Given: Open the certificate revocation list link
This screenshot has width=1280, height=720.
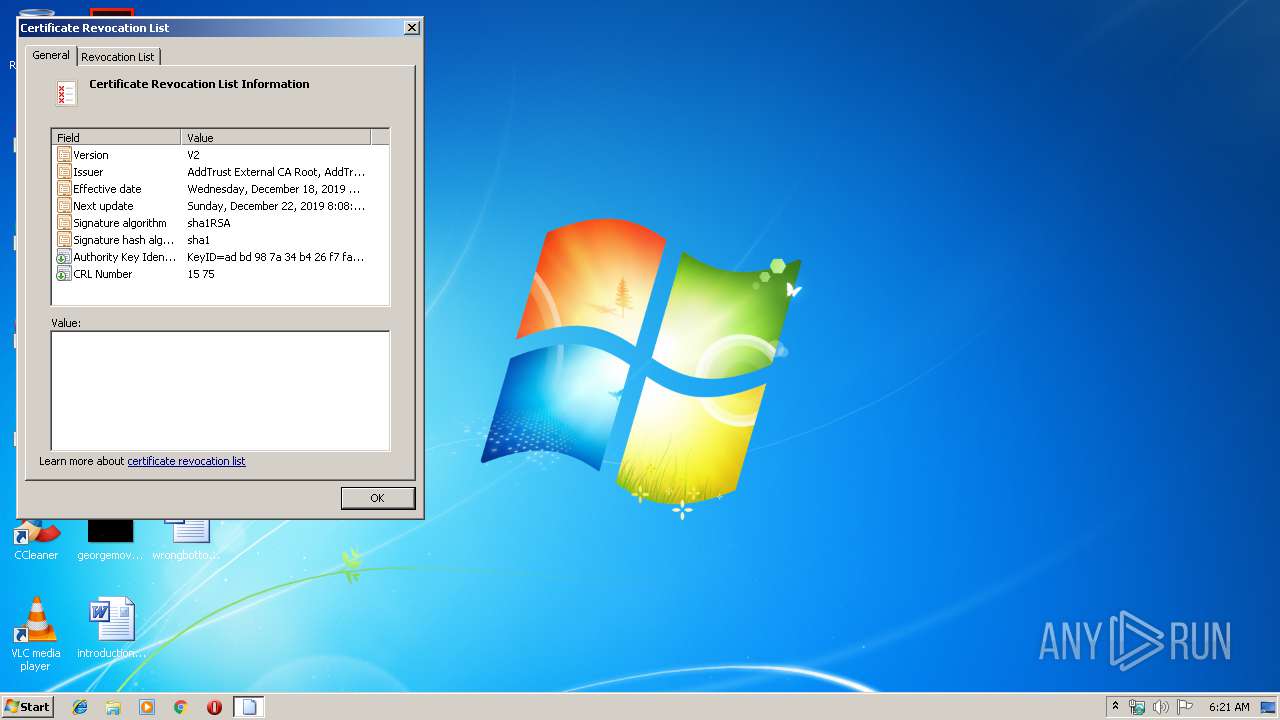Looking at the screenshot, I should [186, 461].
